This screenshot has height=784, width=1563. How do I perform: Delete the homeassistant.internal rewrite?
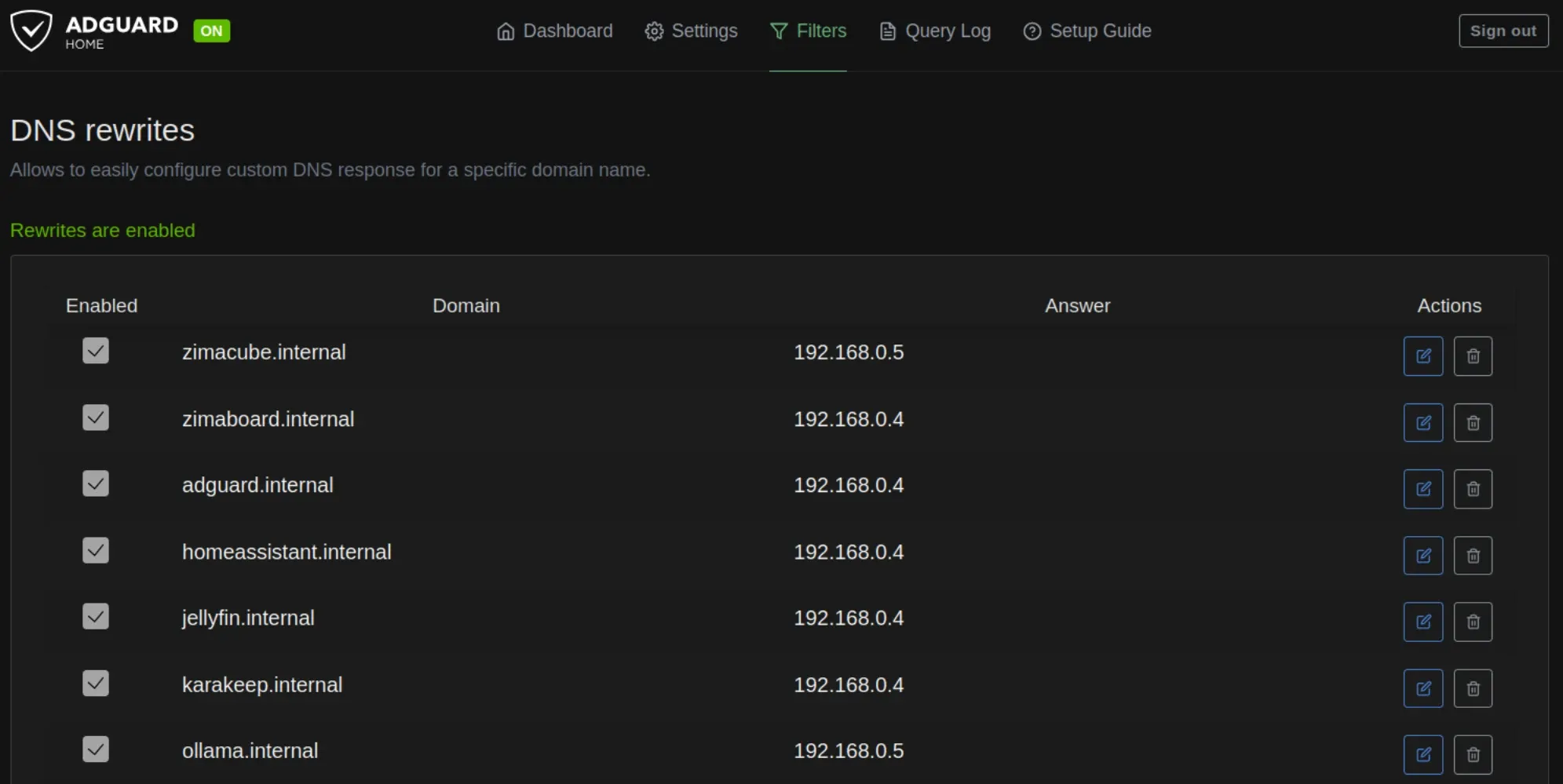(x=1473, y=556)
